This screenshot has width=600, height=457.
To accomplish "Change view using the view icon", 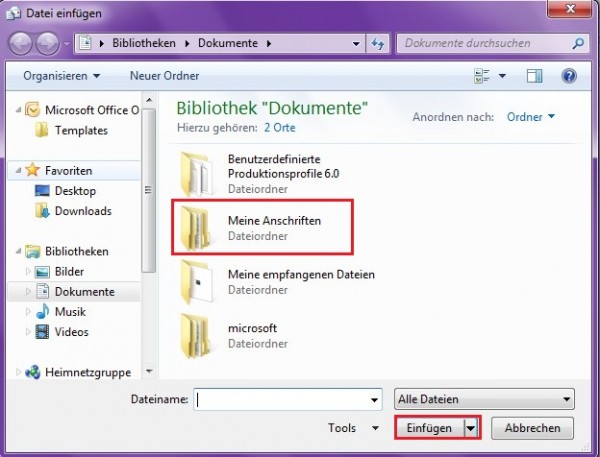I will (482, 76).
